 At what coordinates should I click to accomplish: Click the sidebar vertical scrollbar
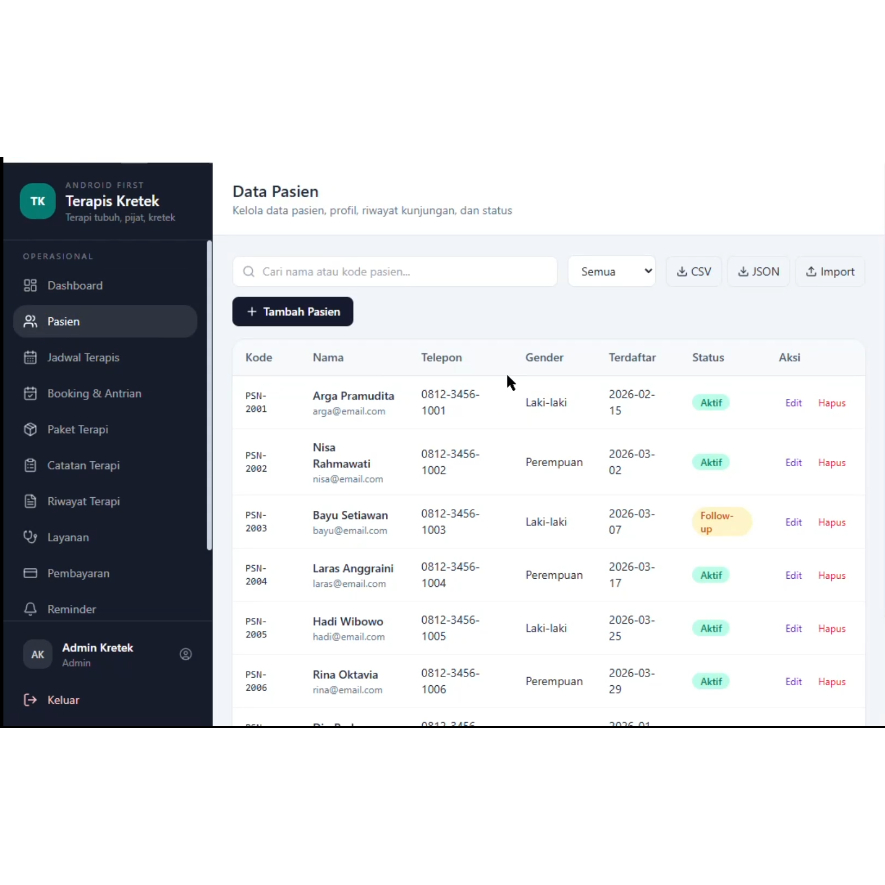click(x=209, y=395)
